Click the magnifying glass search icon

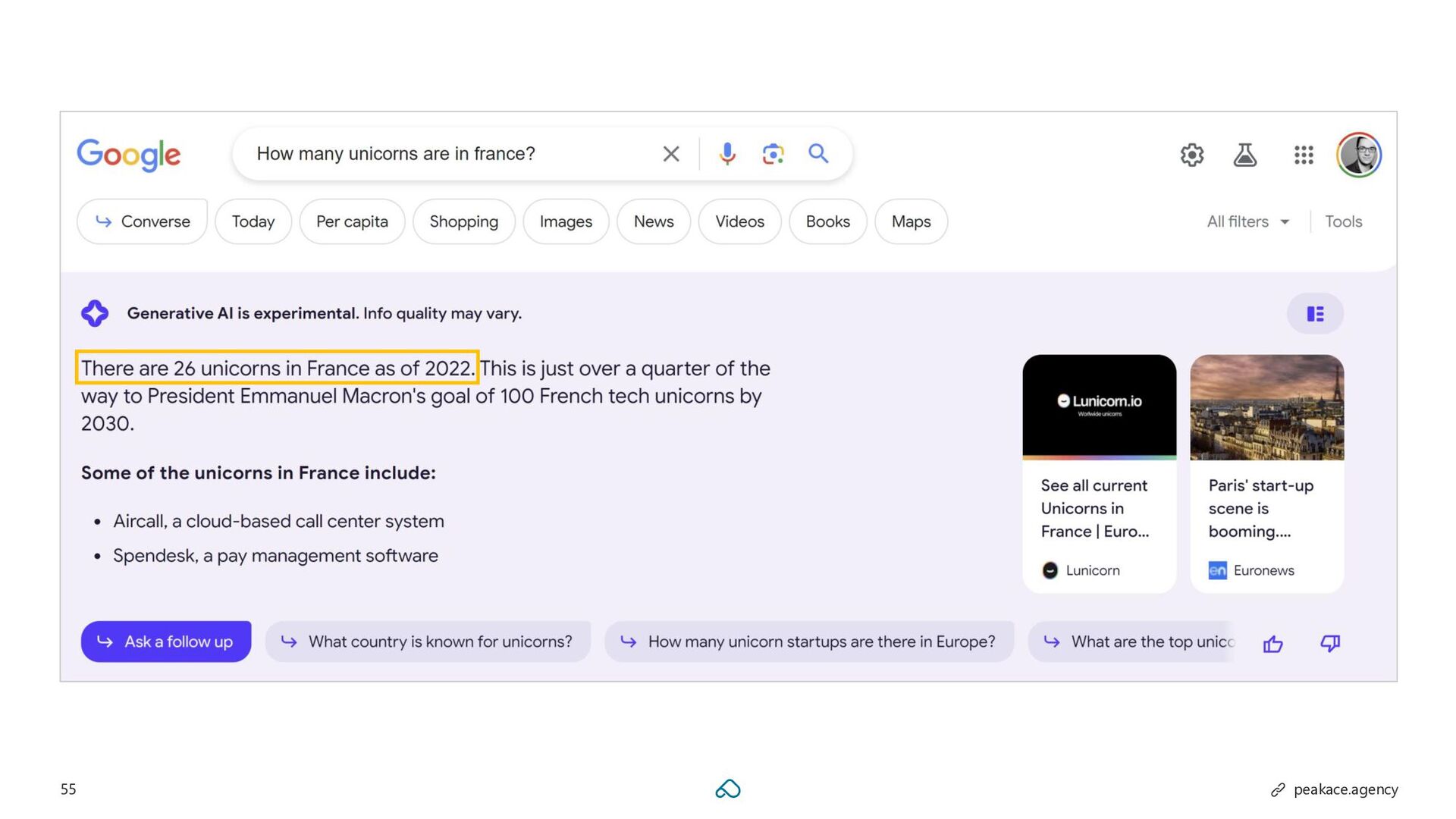(818, 154)
